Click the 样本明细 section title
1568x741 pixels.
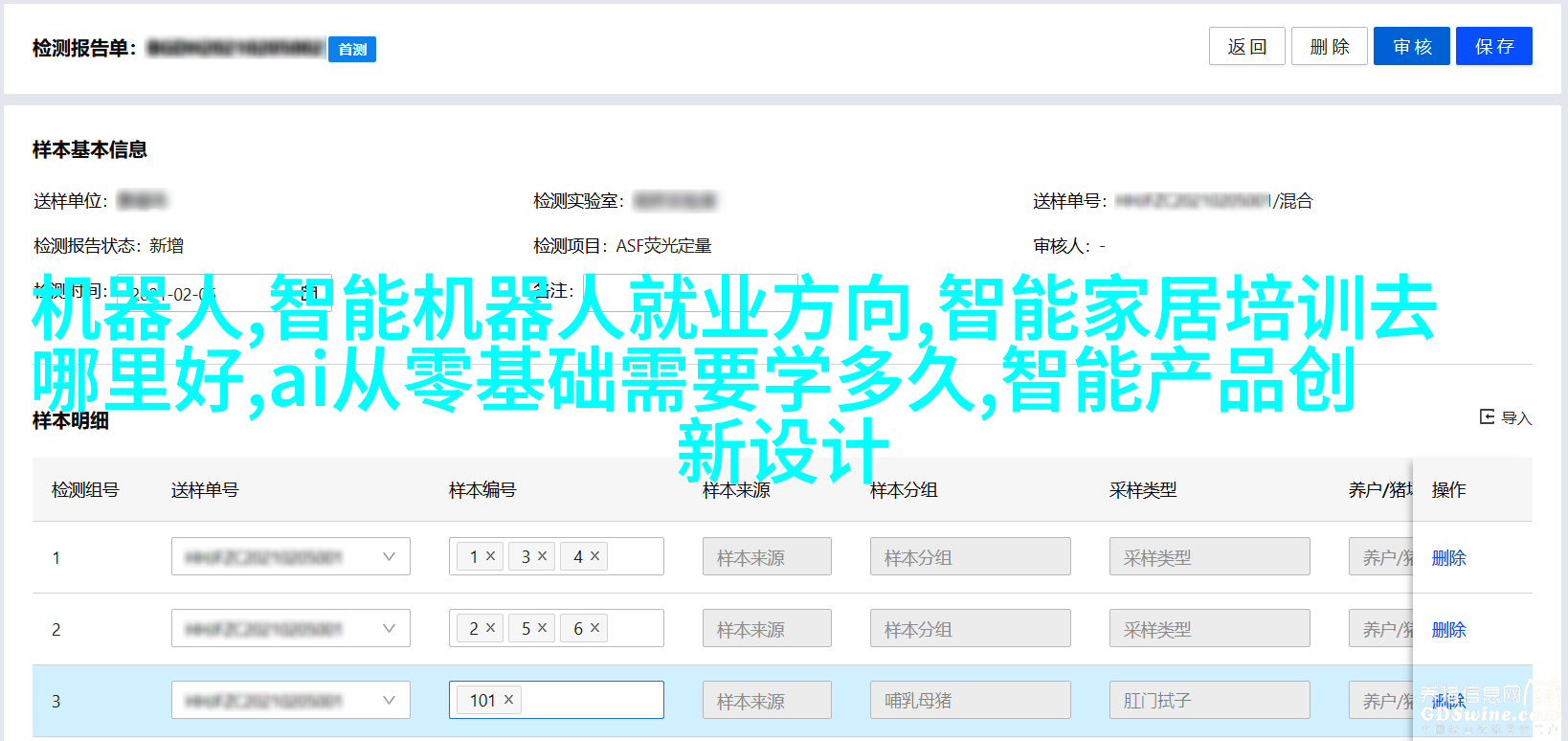(71, 420)
